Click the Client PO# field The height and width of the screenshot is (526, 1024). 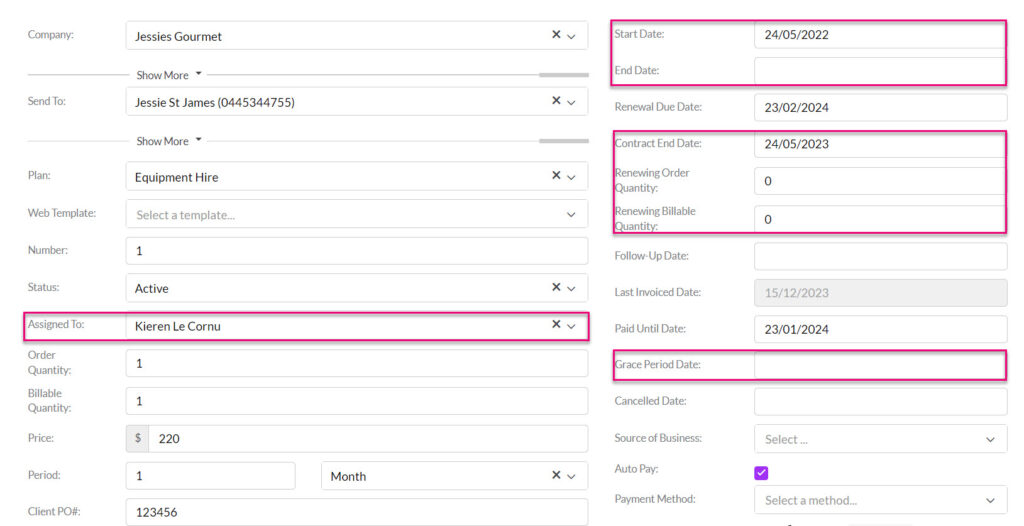point(357,512)
